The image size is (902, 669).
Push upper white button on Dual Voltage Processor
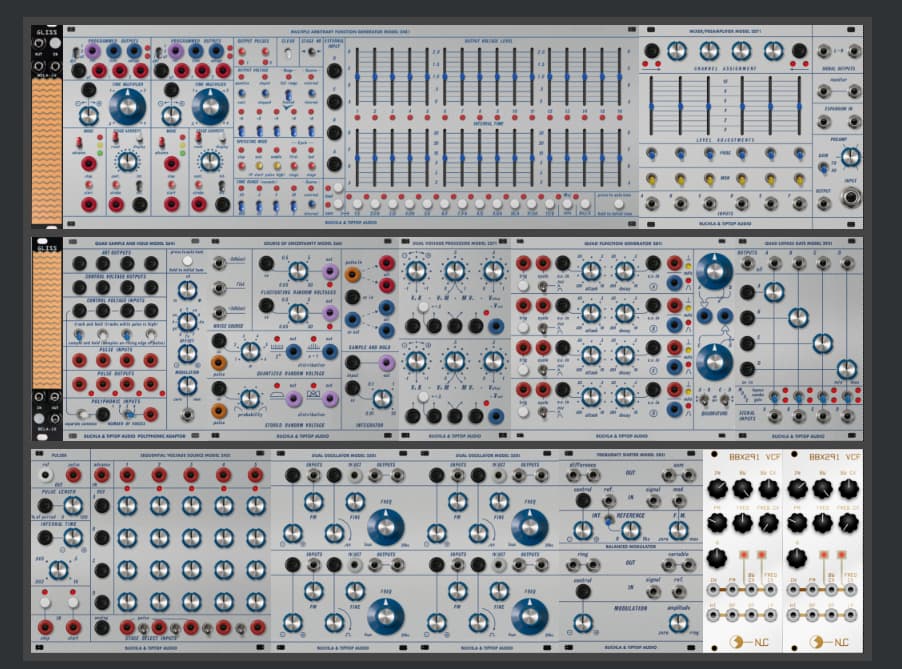[423, 307]
